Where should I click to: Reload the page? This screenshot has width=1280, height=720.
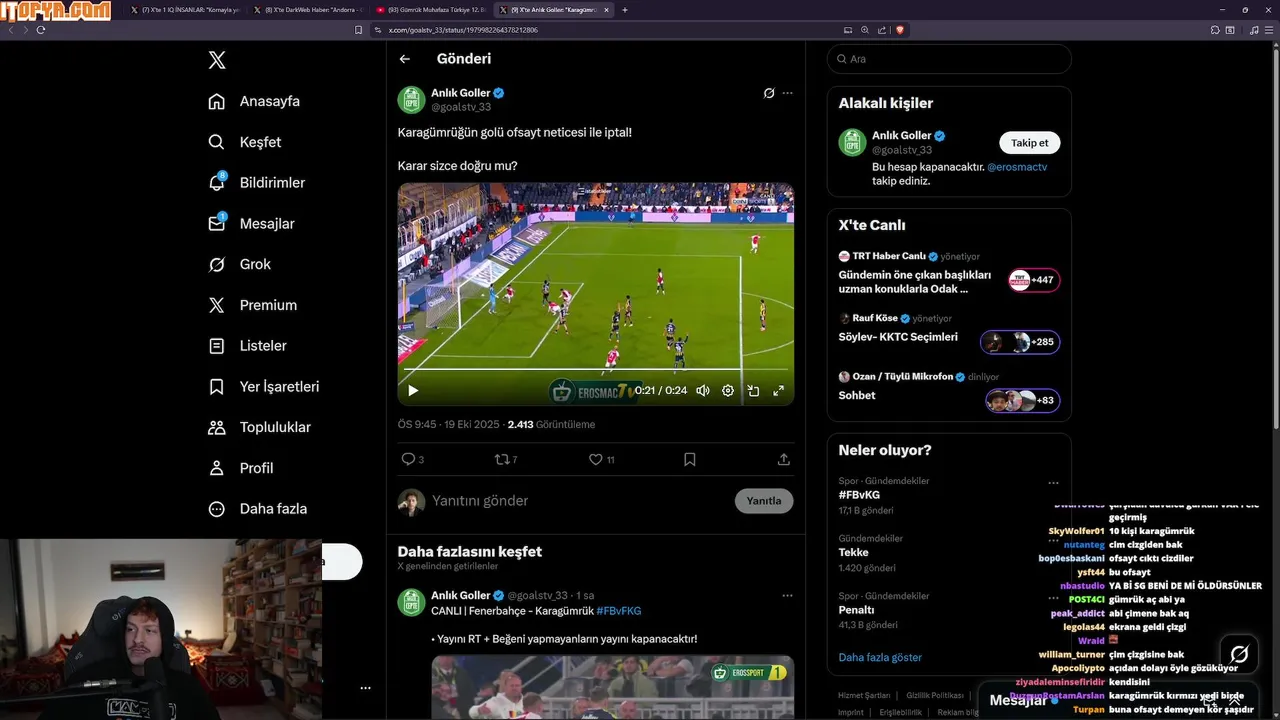tap(41, 30)
